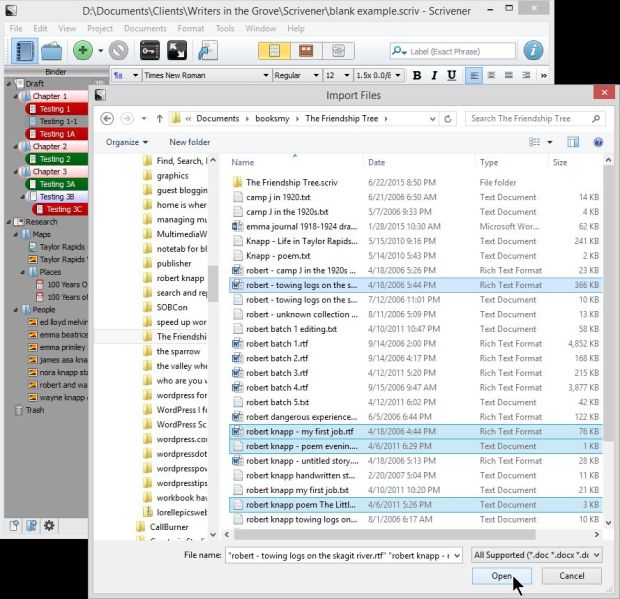
Task: Go back in Import Files dialog
Action: click(107, 119)
